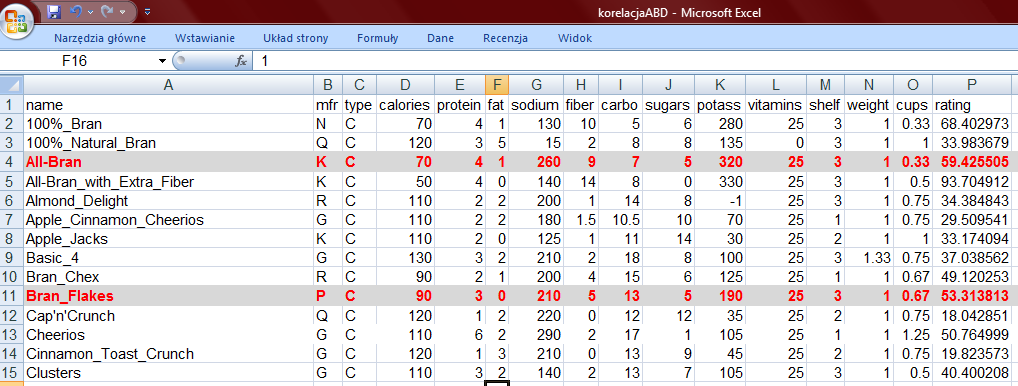Select the red 'Bran_Flakes' cell
Image resolution: width=1018 pixels, height=386 pixels.
click(x=168, y=296)
